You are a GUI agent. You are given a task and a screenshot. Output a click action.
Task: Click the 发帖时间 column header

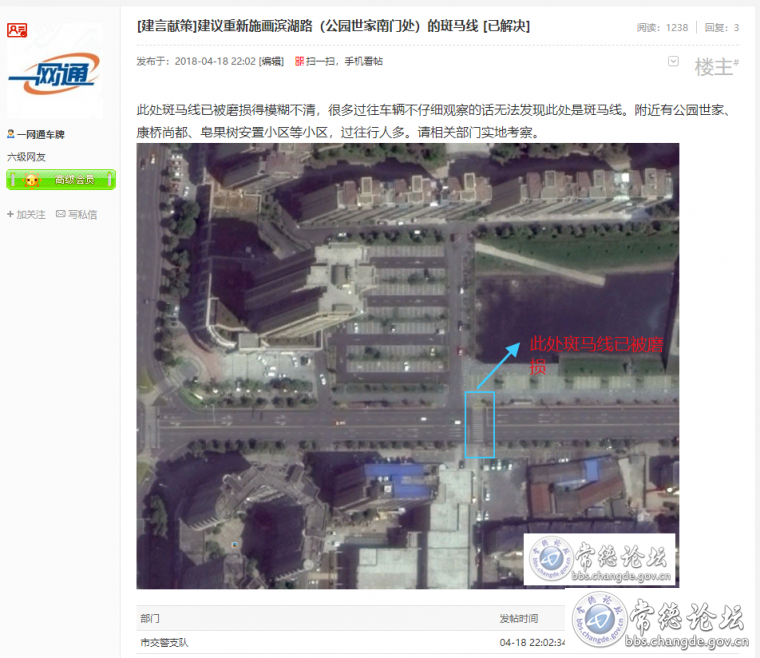pos(519,618)
